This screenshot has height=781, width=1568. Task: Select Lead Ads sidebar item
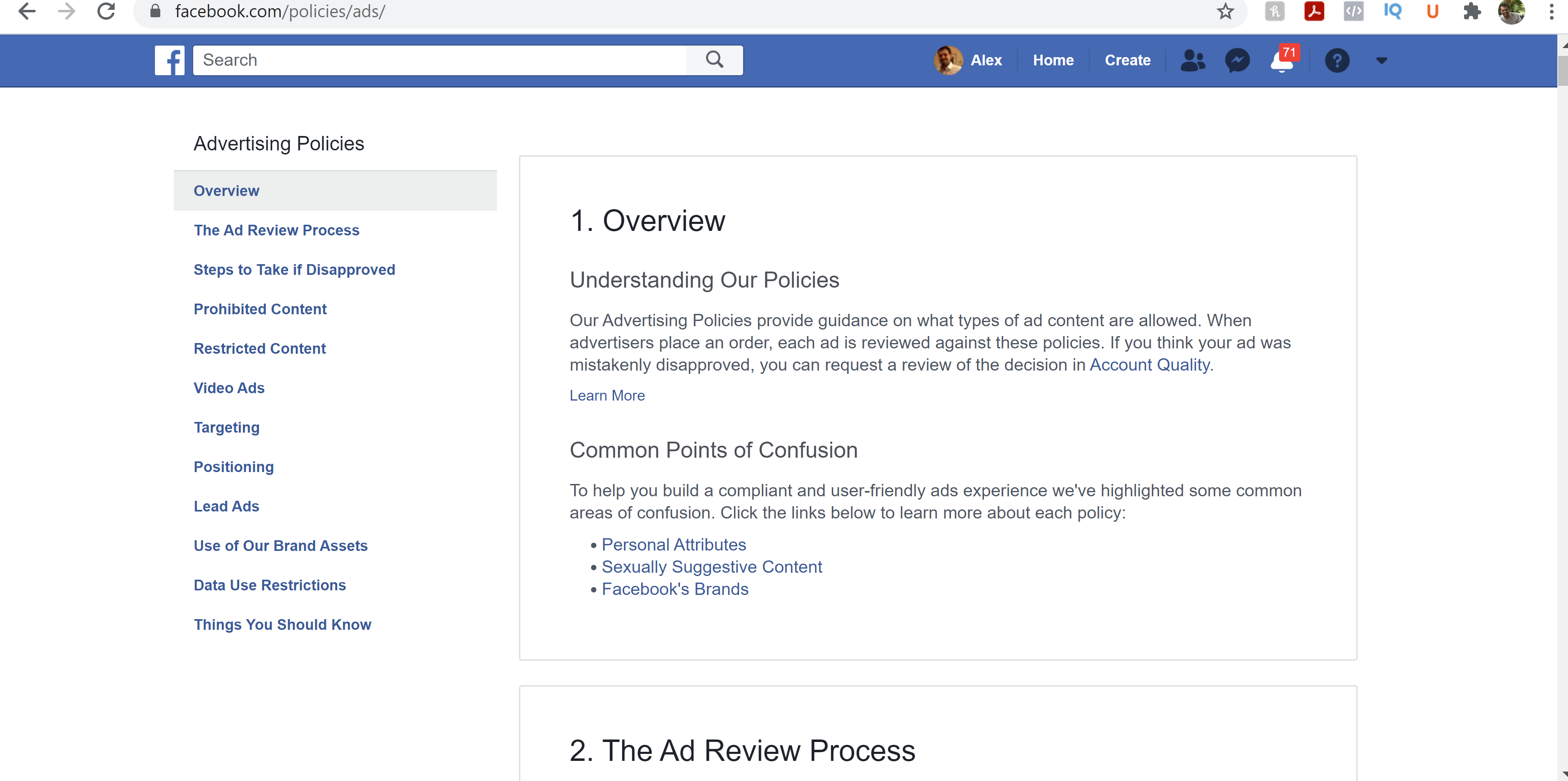pyautogui.click(x=226, y=506)
